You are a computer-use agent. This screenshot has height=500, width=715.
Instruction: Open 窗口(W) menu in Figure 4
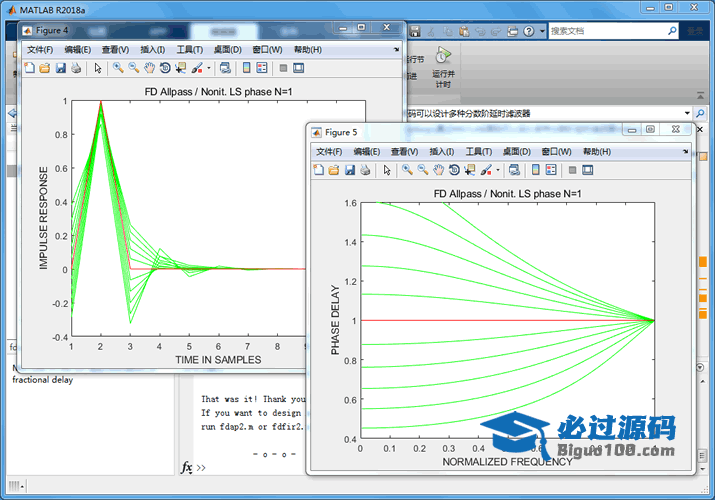(268, 50)
